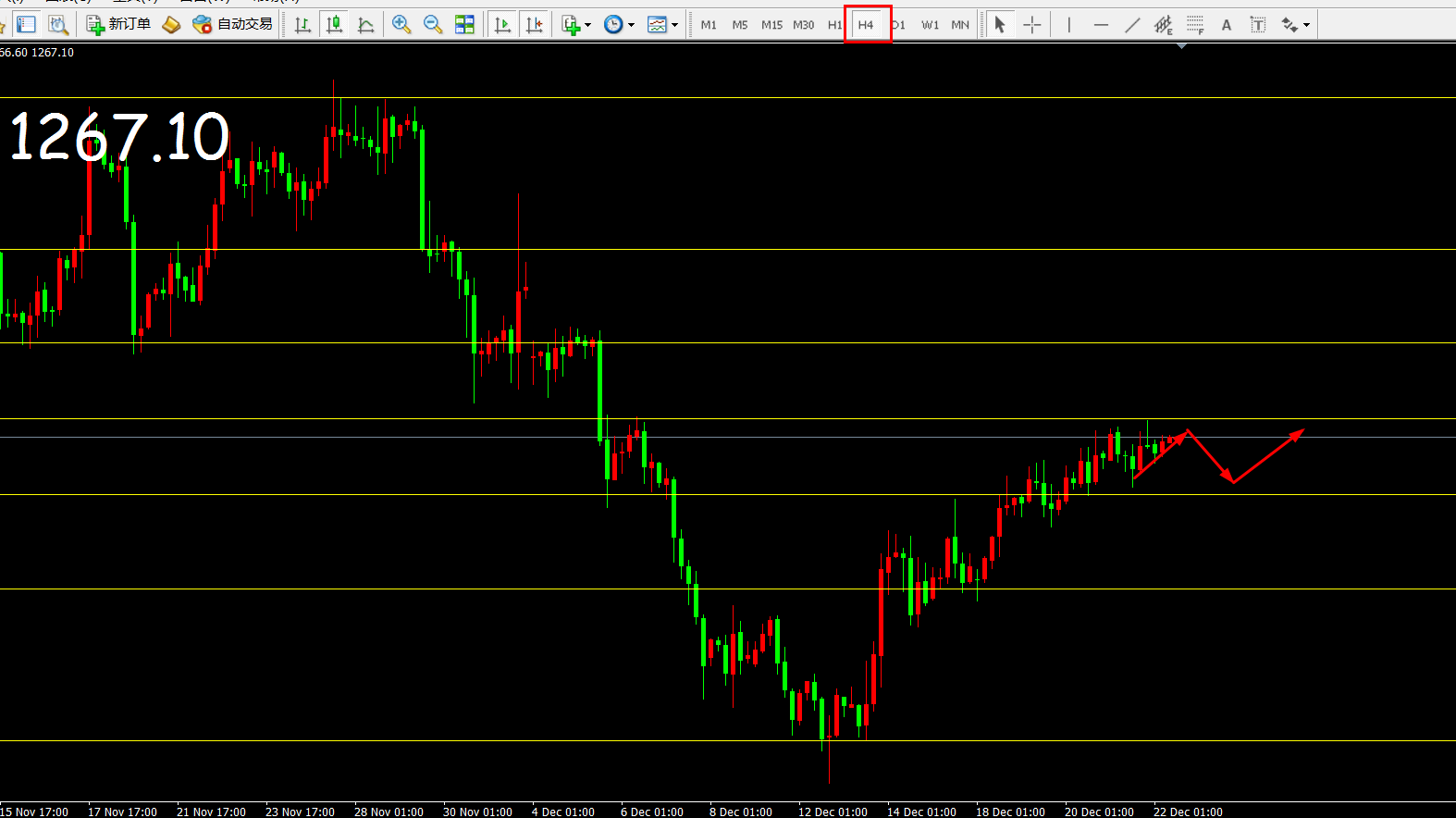Screen dimensions: 1456x818
Task: Expand the Periods clock dropdown arrow
Action: pos(632,25)
